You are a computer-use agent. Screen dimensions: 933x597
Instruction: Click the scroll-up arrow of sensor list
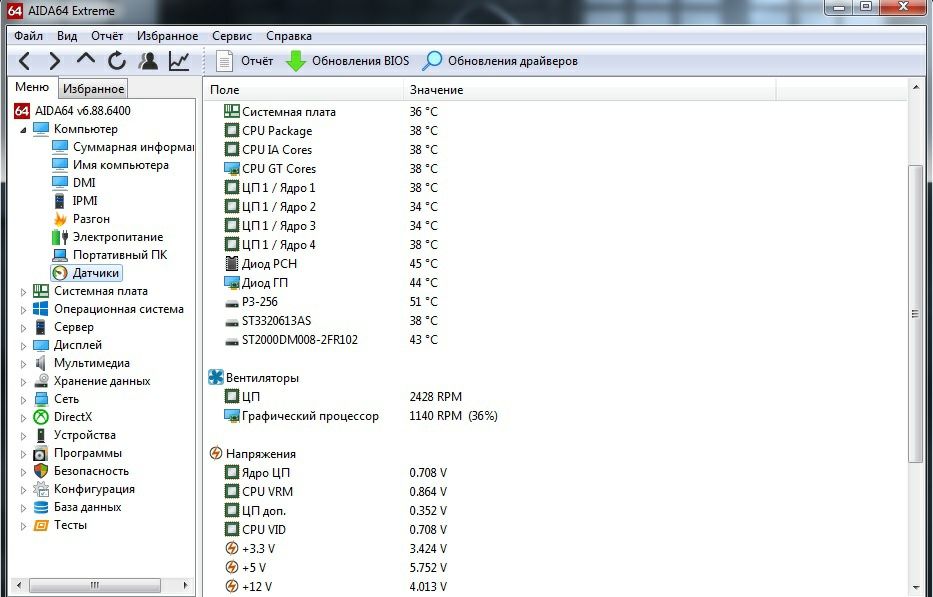pyautogui.click(x=915, y=88)
